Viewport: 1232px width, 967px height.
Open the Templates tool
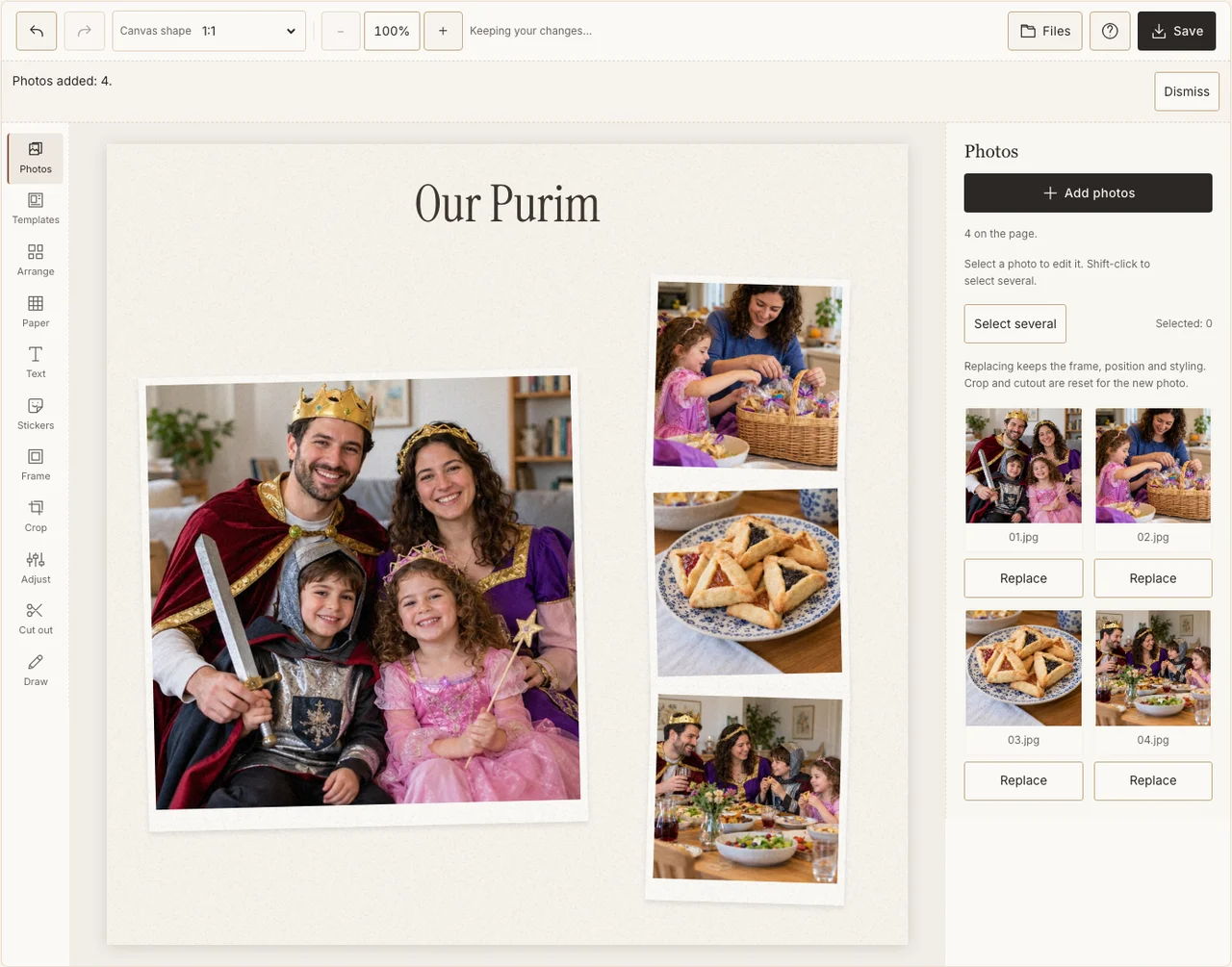(36, 209)
